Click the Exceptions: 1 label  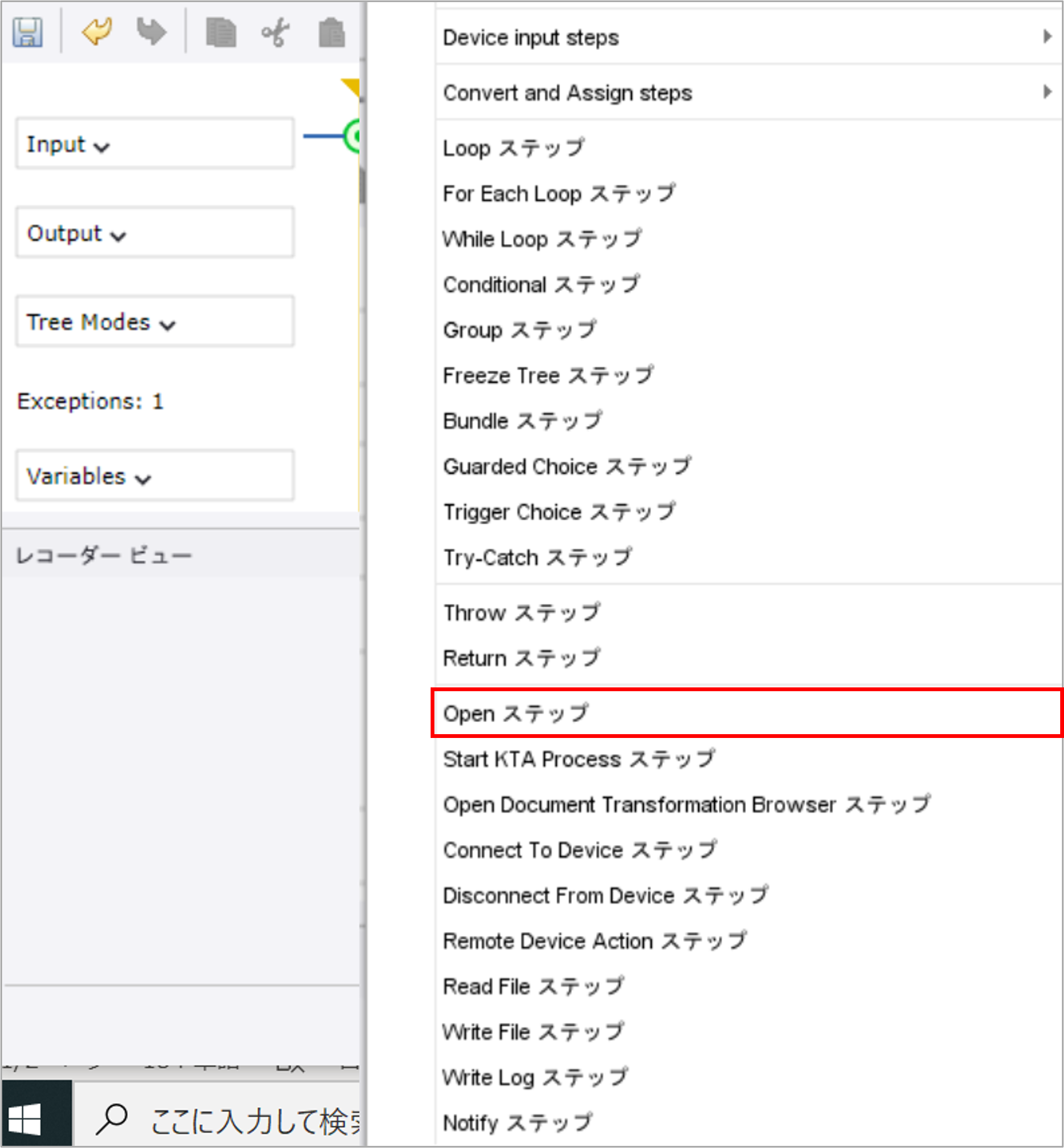[x=91, y=401]
